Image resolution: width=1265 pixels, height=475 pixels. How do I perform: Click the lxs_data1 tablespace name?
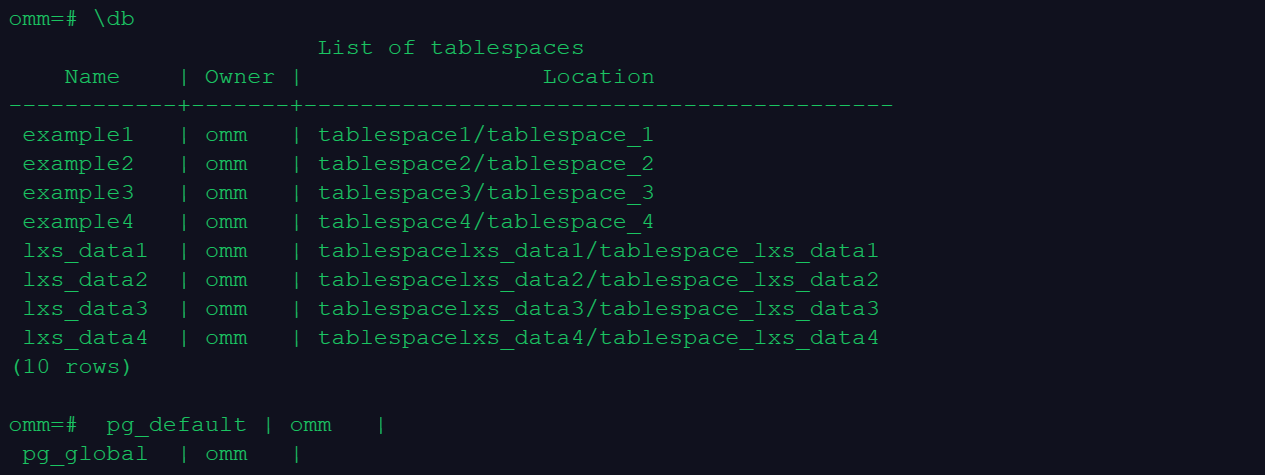coord(85,251)
